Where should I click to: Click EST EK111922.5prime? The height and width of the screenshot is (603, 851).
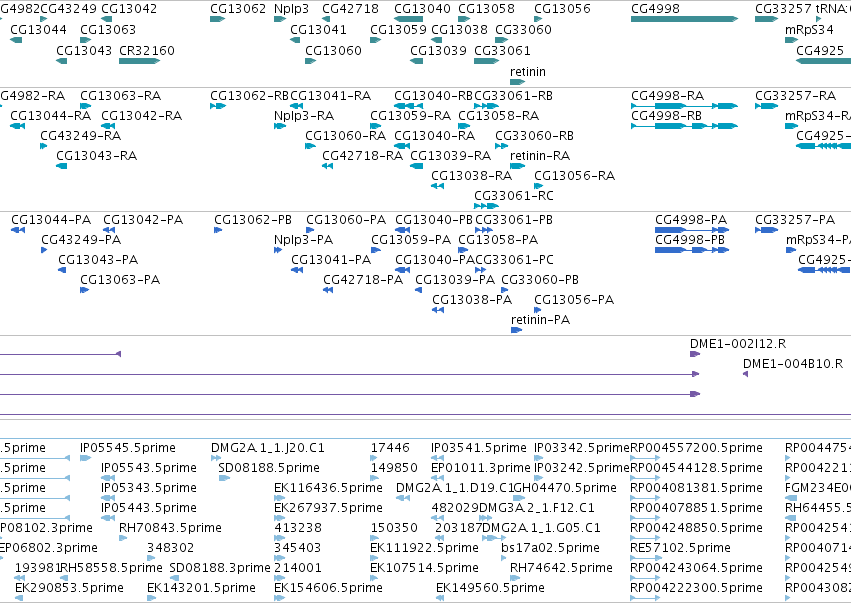424,548
